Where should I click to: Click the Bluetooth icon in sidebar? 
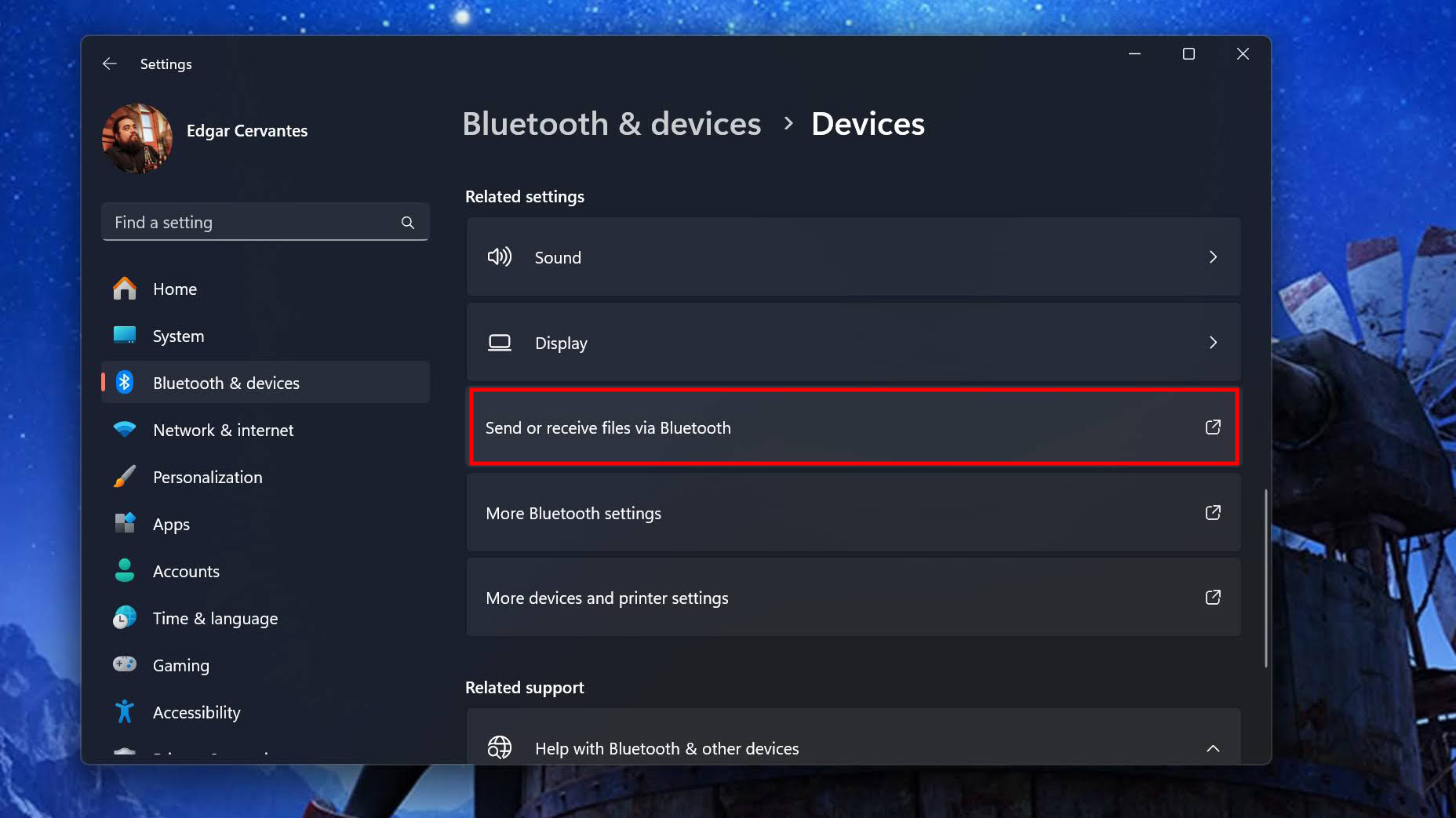tap(125, 383)
